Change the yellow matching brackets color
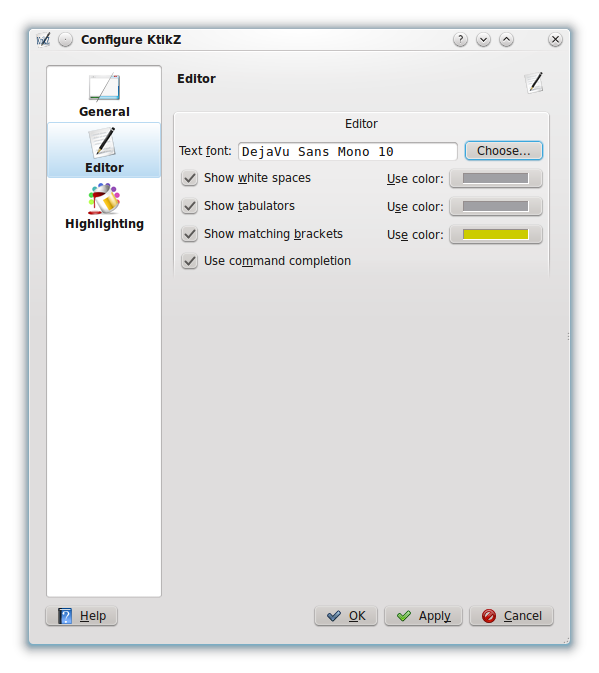599x673 pixels. click(496, 234)
